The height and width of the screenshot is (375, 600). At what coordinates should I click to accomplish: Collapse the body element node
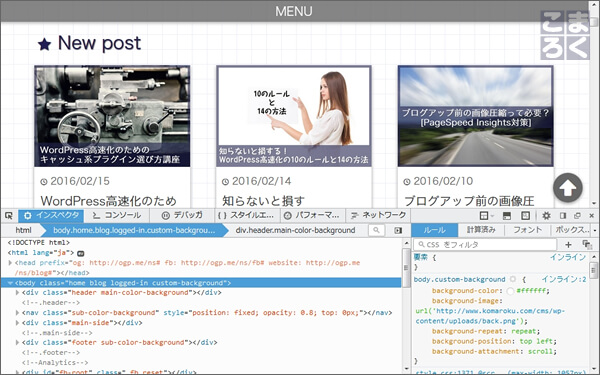click(10, 283)
